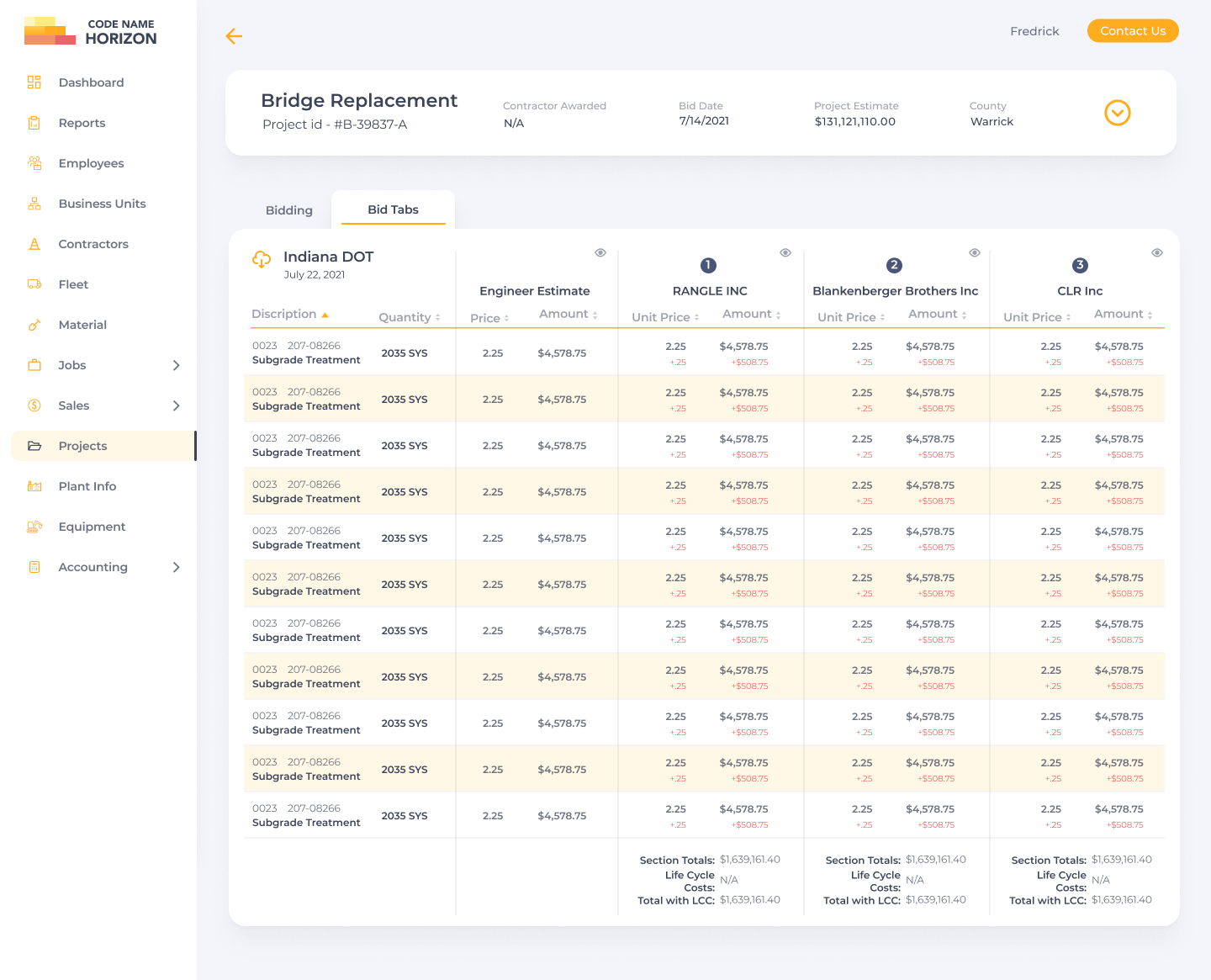Screen dimensions: 1211x980
Task: Select Plant Info in the sidebar
Action: pyautogui.click(x=87, y=486)
